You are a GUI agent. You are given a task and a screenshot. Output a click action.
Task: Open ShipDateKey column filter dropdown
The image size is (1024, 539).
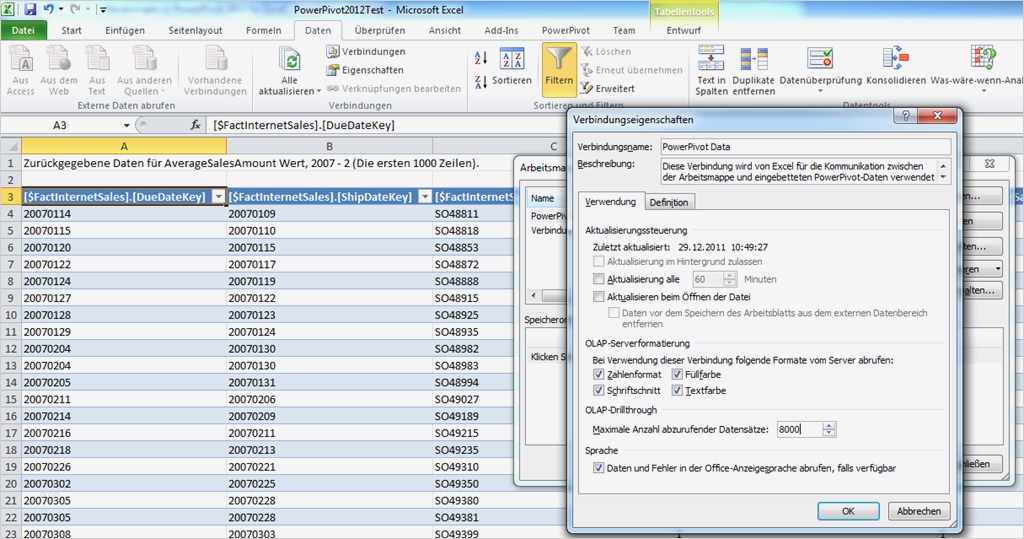(424, 197)
